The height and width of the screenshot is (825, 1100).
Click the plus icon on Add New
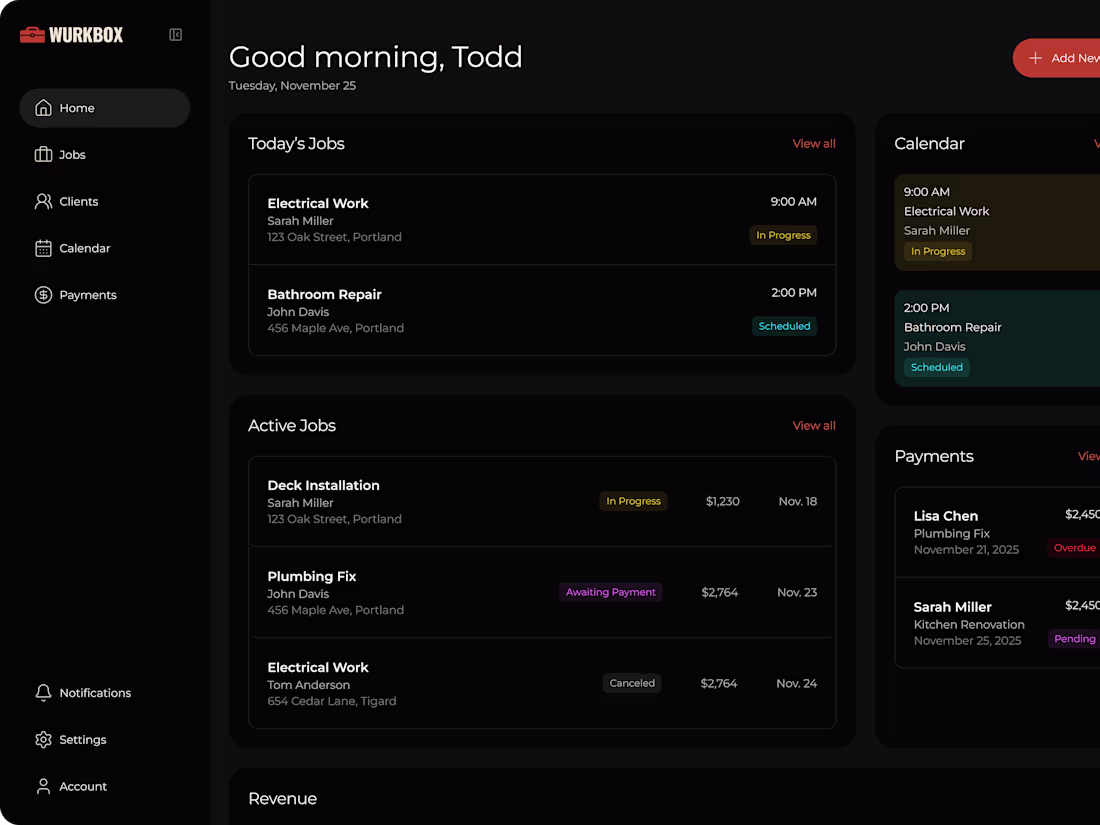tap(1035, 58)
